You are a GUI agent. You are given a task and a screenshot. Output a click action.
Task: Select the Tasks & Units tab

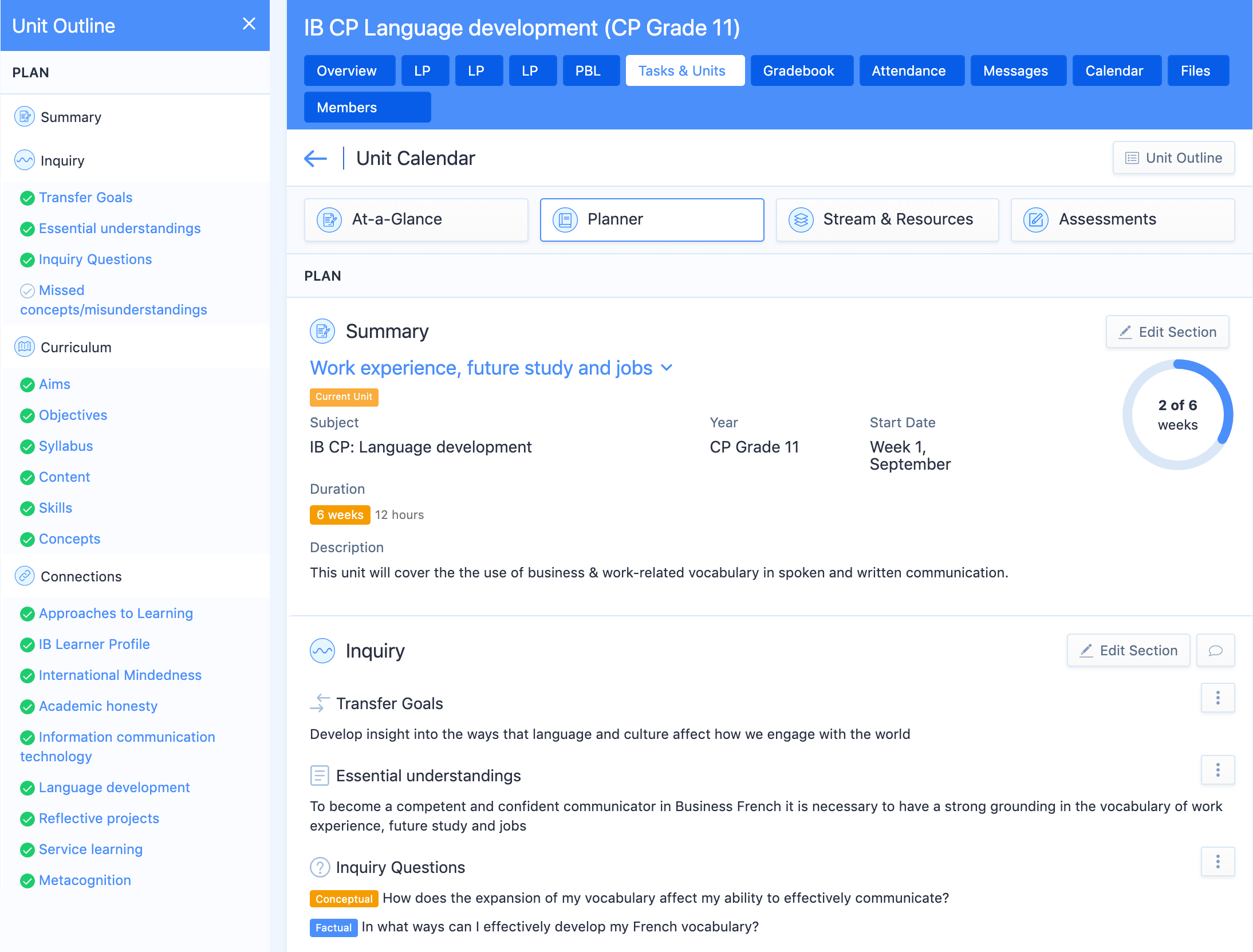[x=684, y=70]
